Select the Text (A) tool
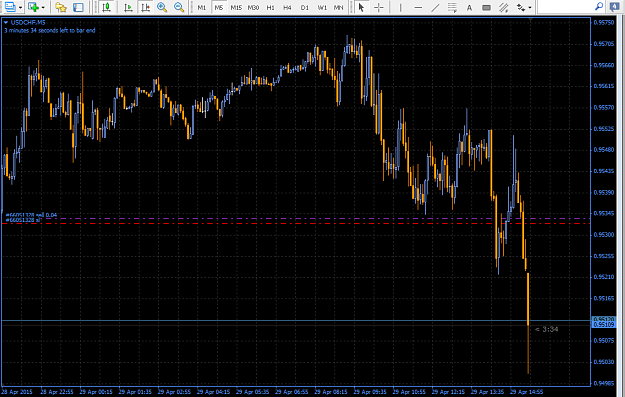Viewport: 625px width, 397px height. (469, 7)
